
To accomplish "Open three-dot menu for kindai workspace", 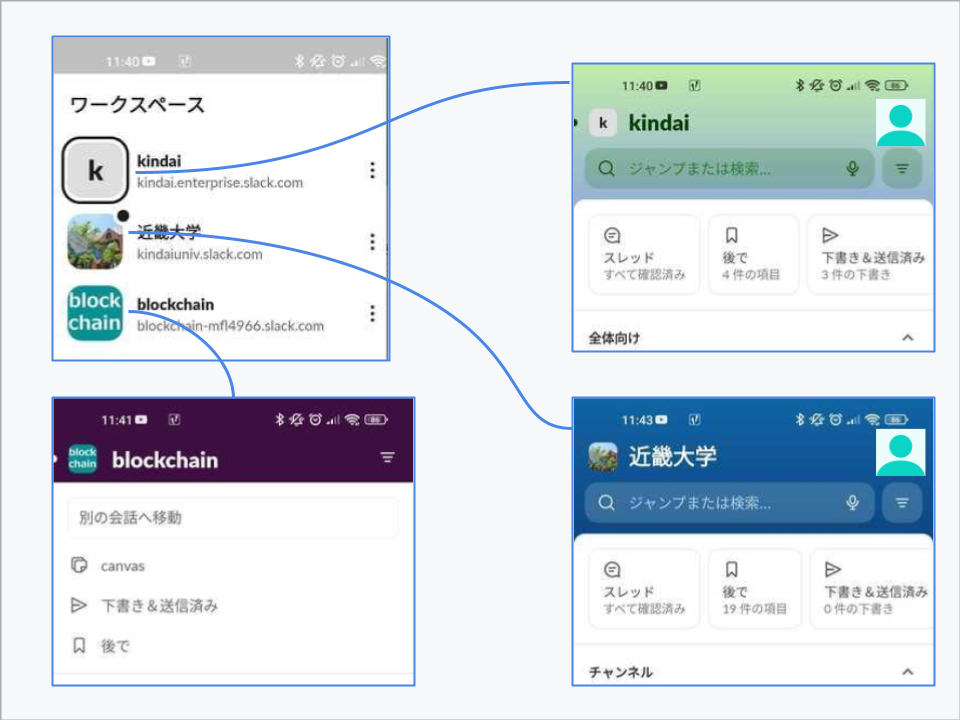I will point(372,171).
